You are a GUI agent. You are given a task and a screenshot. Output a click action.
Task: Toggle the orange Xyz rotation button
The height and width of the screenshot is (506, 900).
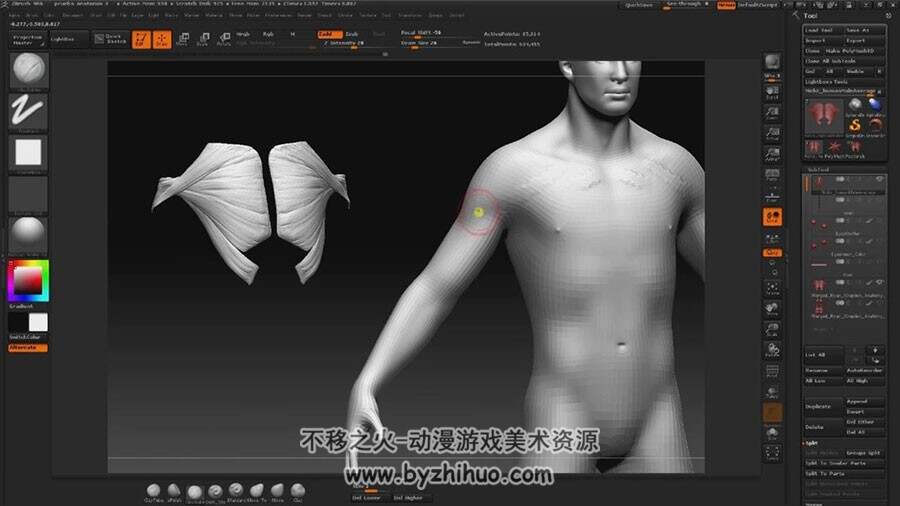[x=772, y=252]
